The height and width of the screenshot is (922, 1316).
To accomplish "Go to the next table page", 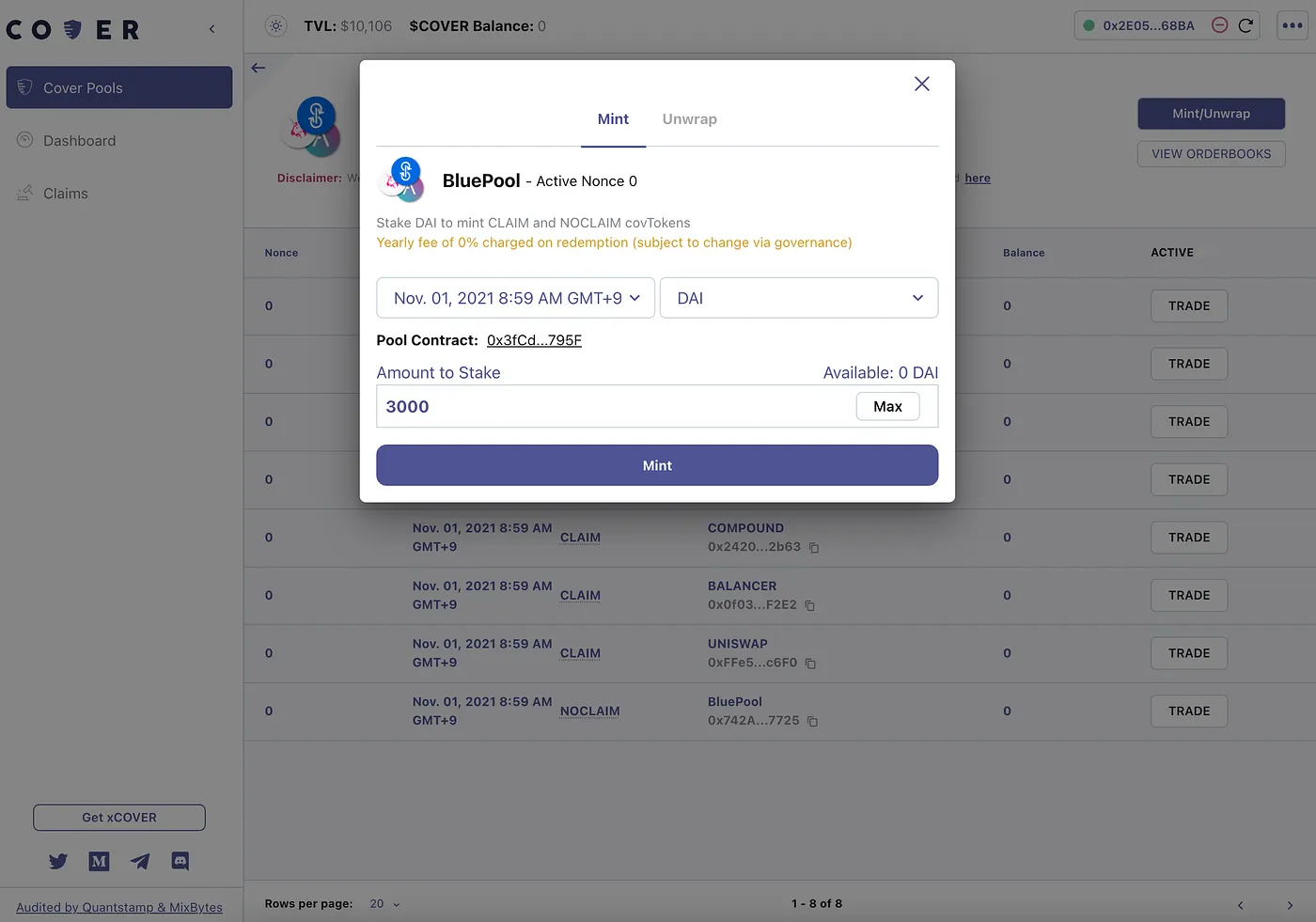I will [x=1290, y=905].
